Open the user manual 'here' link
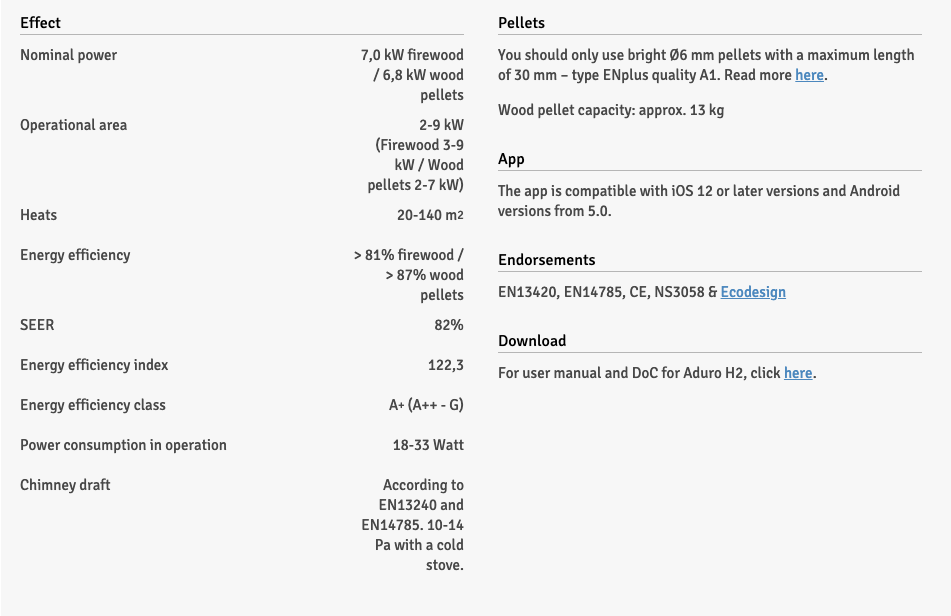Image resolution: width=951 pixels, height=616 pixels. (x=798, y=373)
